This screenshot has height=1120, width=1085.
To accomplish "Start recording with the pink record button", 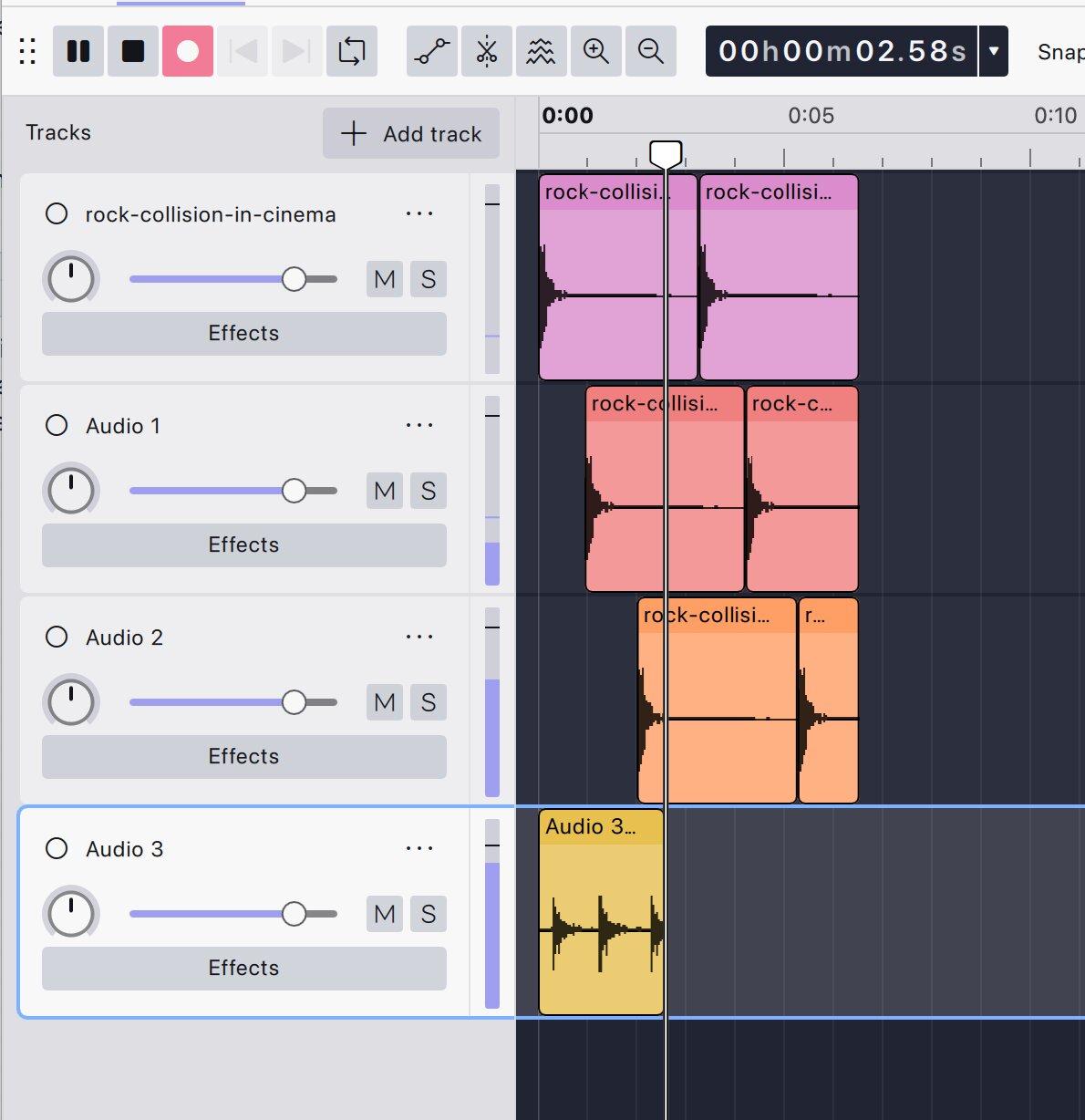I will 188,51.
